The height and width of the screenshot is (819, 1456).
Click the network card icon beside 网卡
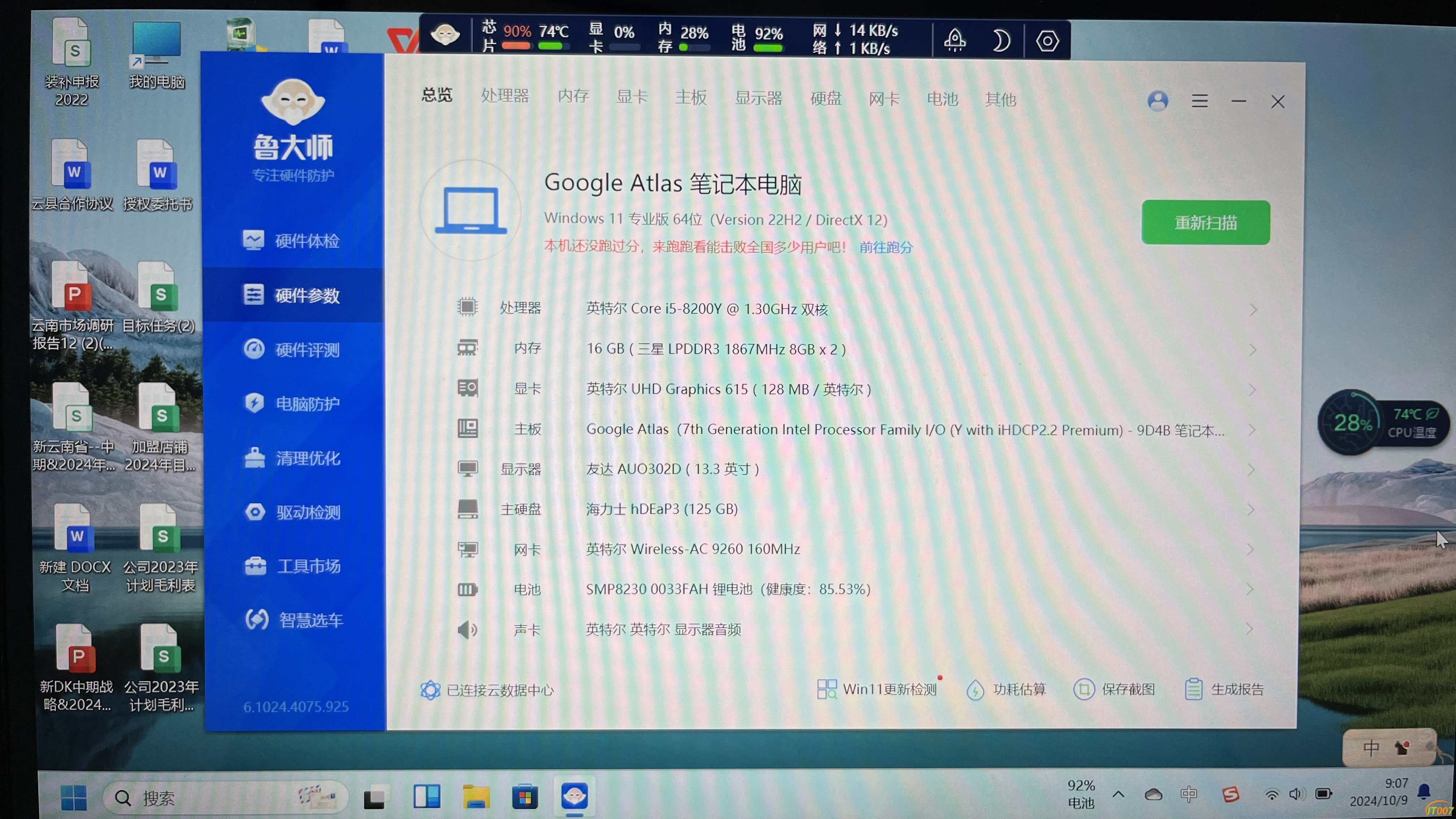point(467,549)
